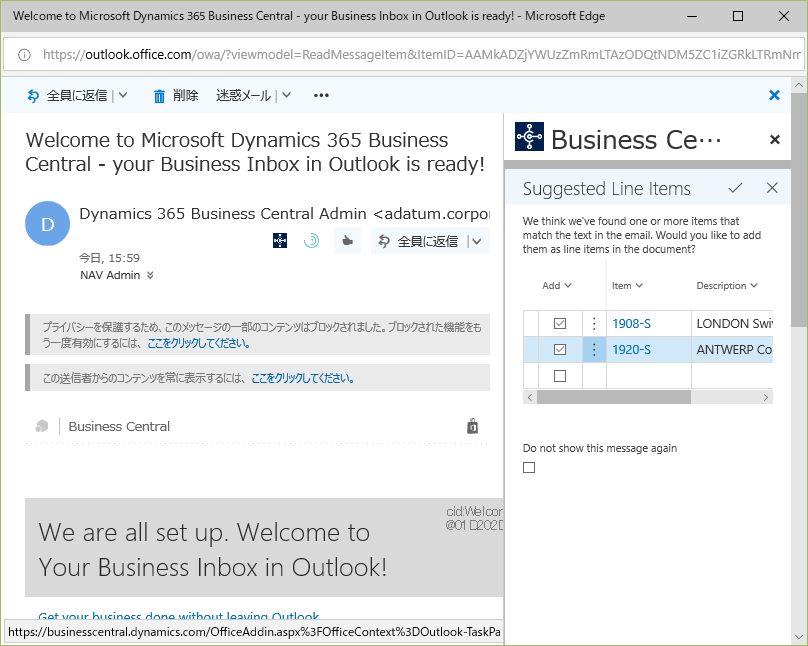
Task: Close the Business Central add-in pane
Action: tap(775, 140)
